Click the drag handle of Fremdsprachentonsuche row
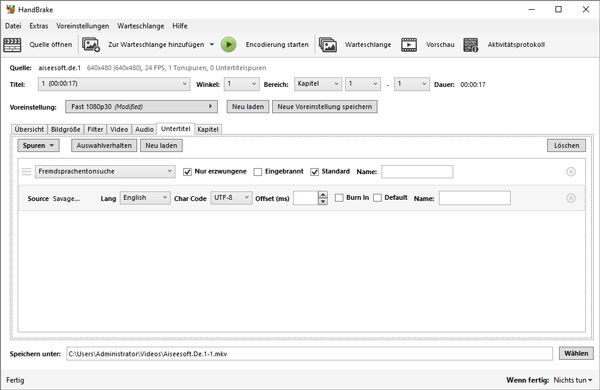The image size is (600, 390). [26, 171]
